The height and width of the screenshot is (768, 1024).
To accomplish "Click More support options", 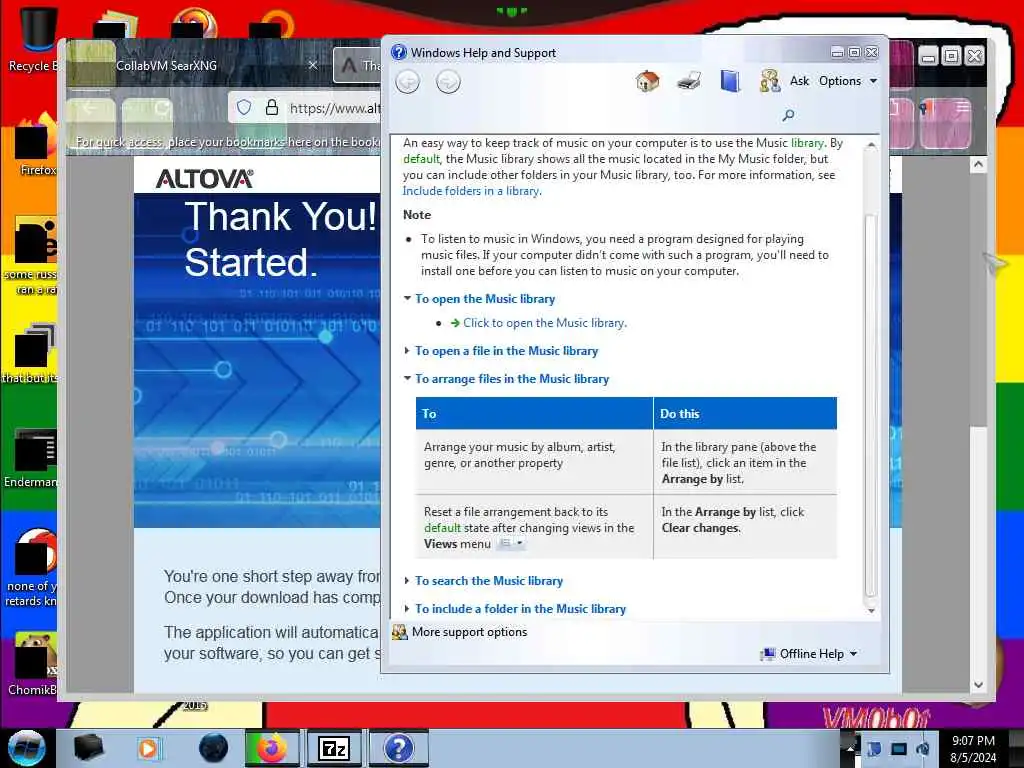I will [469, 632].
